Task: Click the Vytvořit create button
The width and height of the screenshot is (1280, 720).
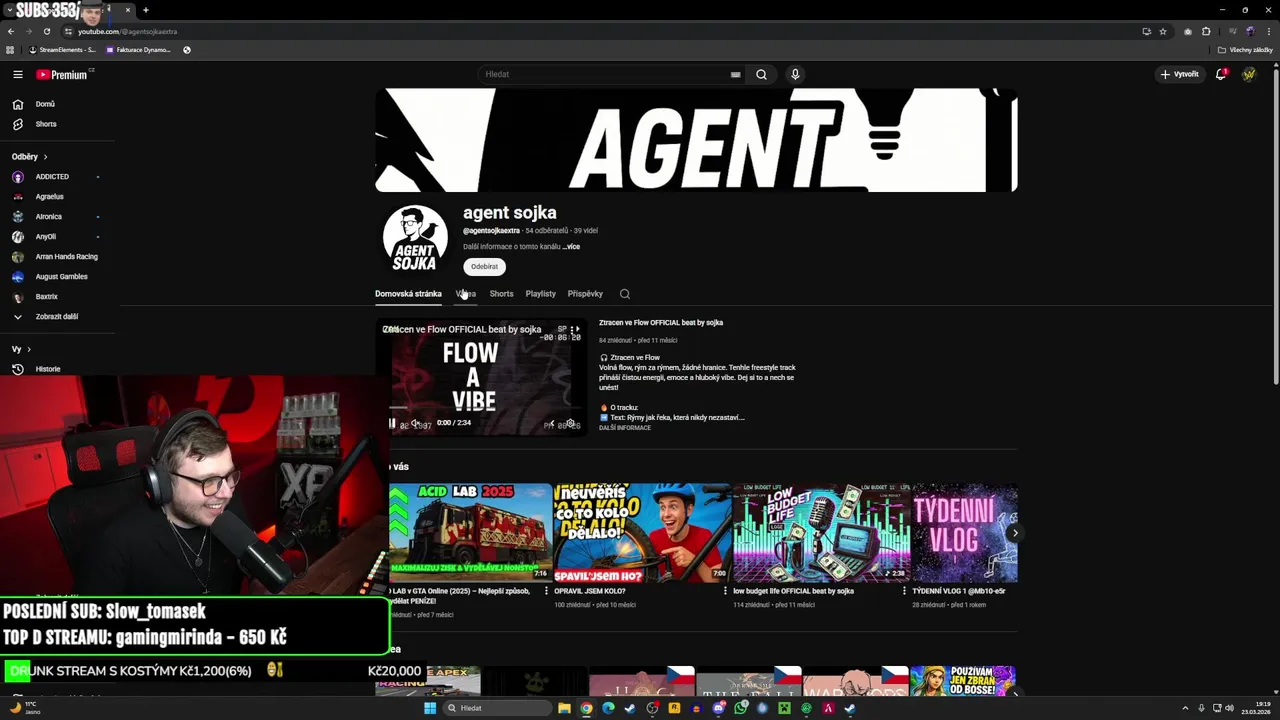Action: pos(1179,74)
